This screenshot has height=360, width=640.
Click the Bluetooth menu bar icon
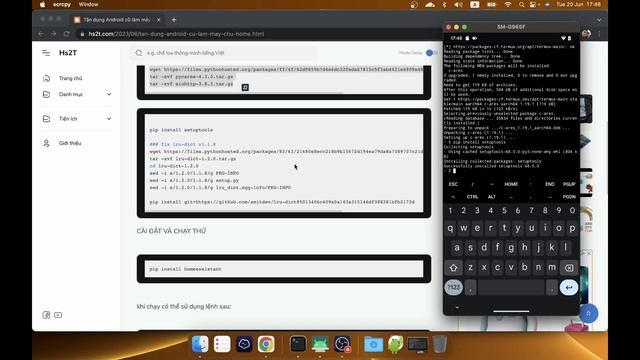pos(444,4)
